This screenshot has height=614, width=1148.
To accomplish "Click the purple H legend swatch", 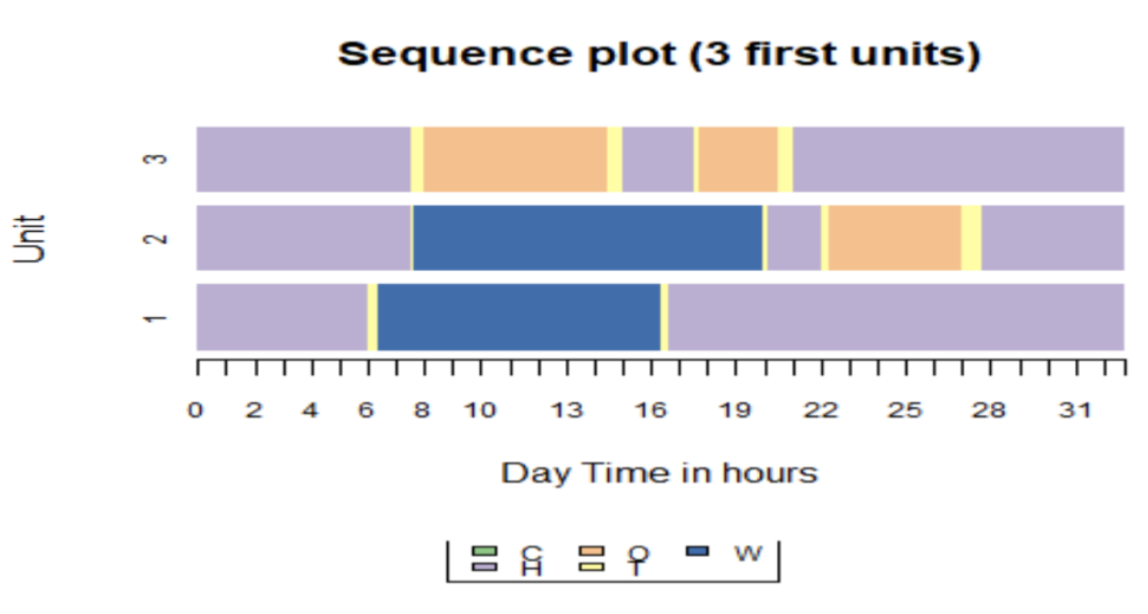I will [483, 567].
